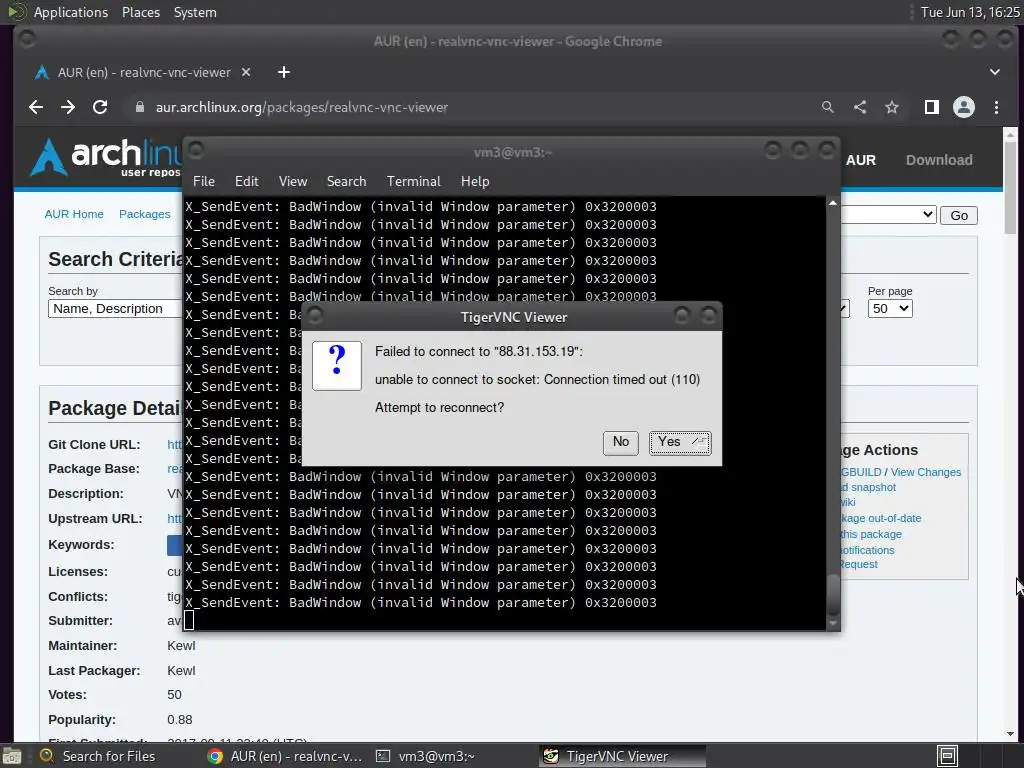Click show desktop icon in bottom panel
Screen dimensions: 1024x768
[x=13, y=756]
